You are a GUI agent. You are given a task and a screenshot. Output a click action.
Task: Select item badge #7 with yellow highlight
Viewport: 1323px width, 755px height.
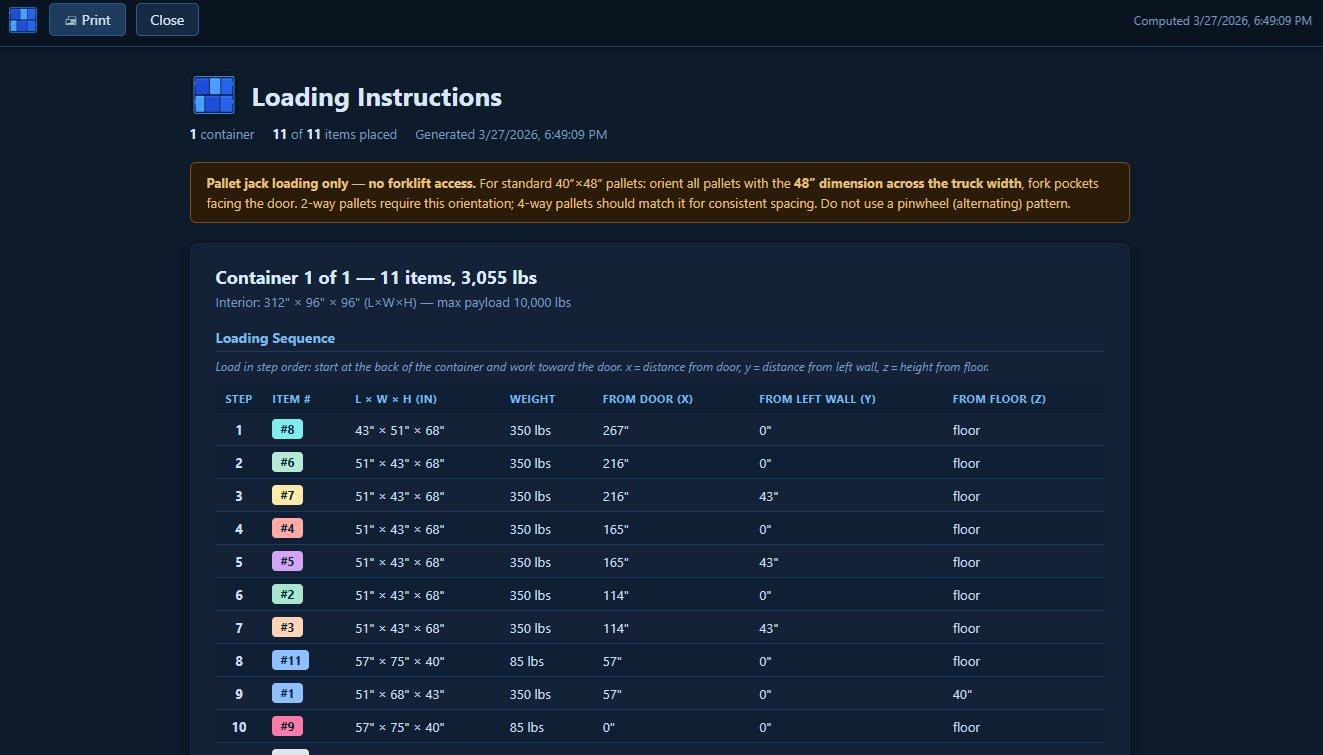(x=287, y=494)
